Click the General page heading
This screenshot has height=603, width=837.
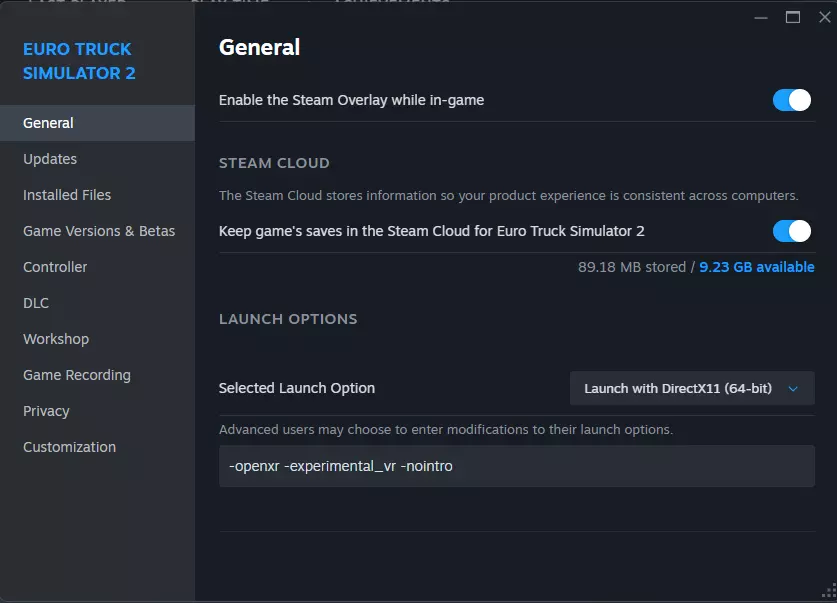(259, 47)
